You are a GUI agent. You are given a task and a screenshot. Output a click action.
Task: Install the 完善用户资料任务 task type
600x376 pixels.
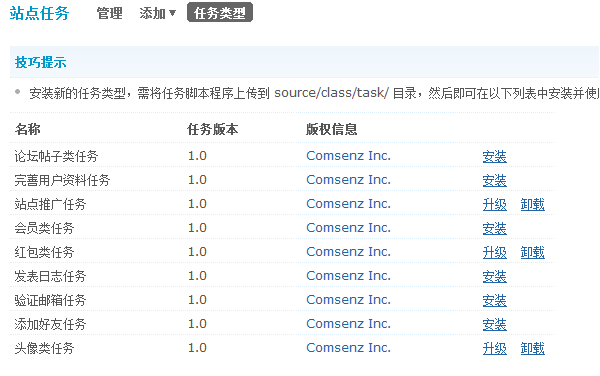point(494,180)
